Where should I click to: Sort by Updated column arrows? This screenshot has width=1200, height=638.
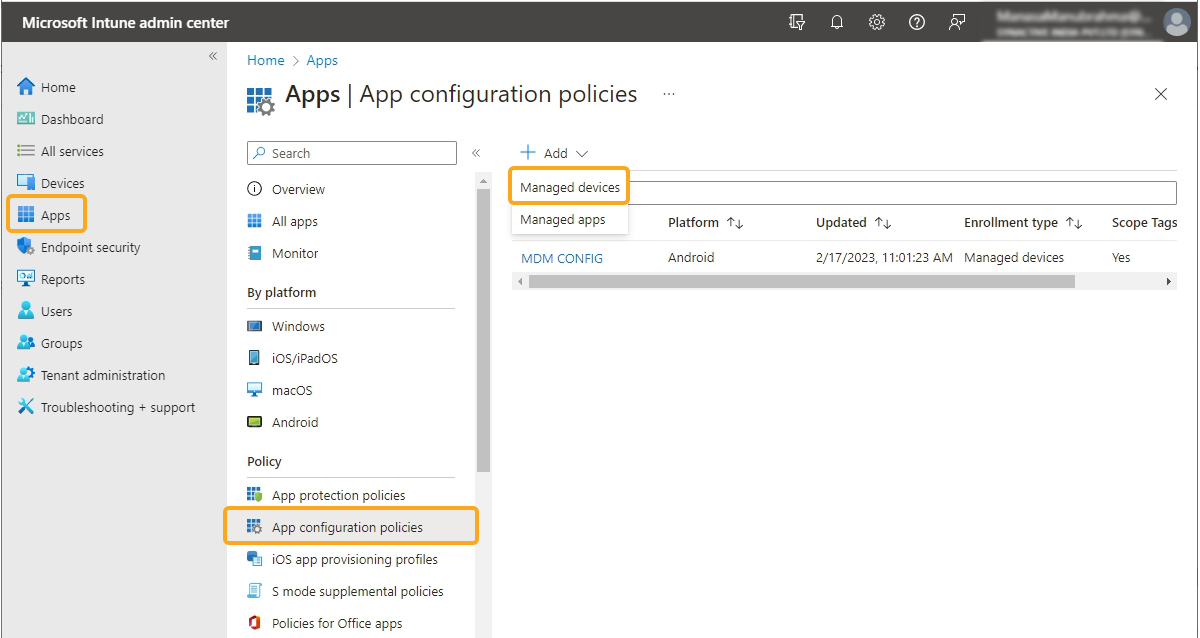click(883, 223)
